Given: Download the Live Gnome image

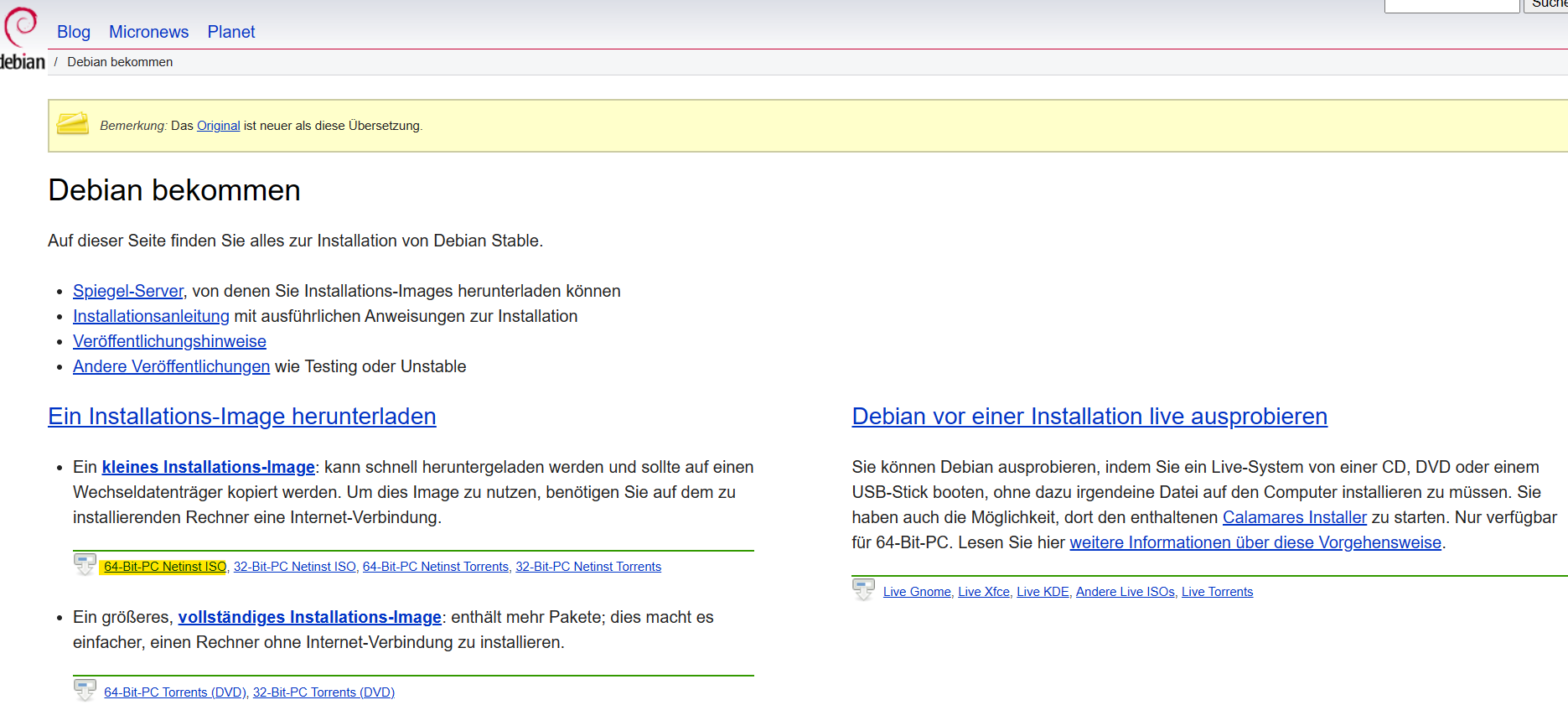Looking at the screenshot, I should click(x=917, y=592).
